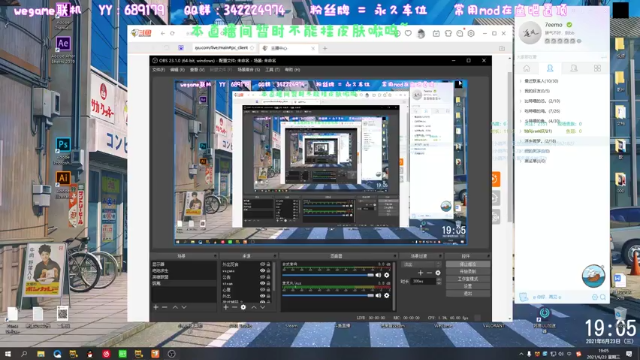Screen dimensions: 640x360
Task: Adjust Mic/Aux volume slider
Action: tap(328, 295)
